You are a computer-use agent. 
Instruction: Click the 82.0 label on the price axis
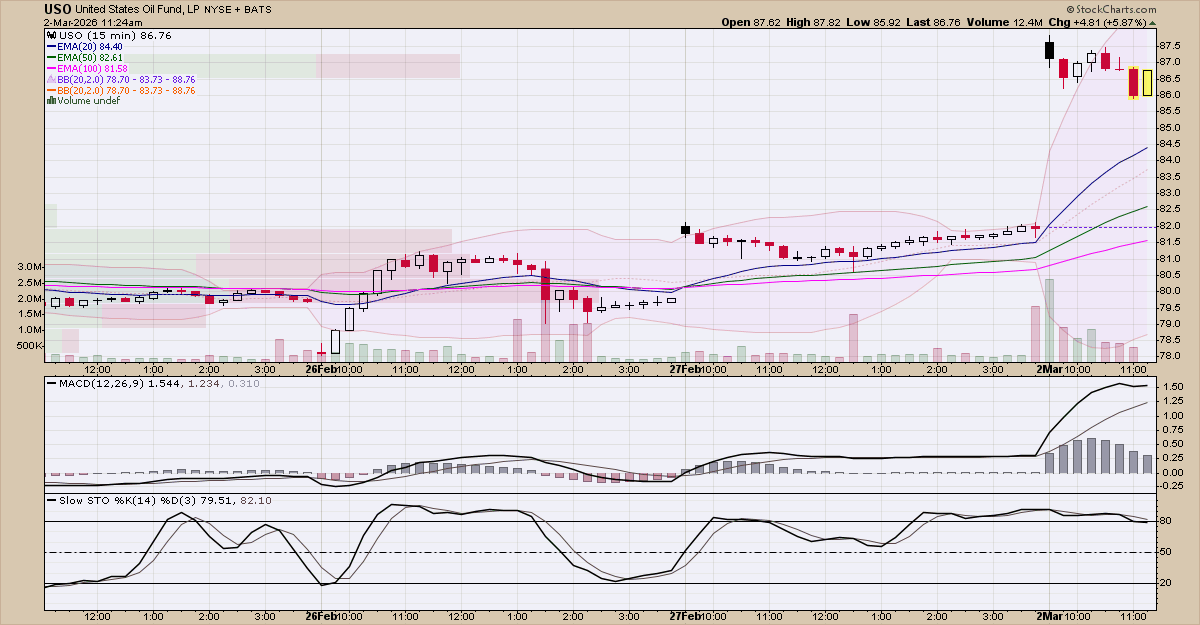1172,226
